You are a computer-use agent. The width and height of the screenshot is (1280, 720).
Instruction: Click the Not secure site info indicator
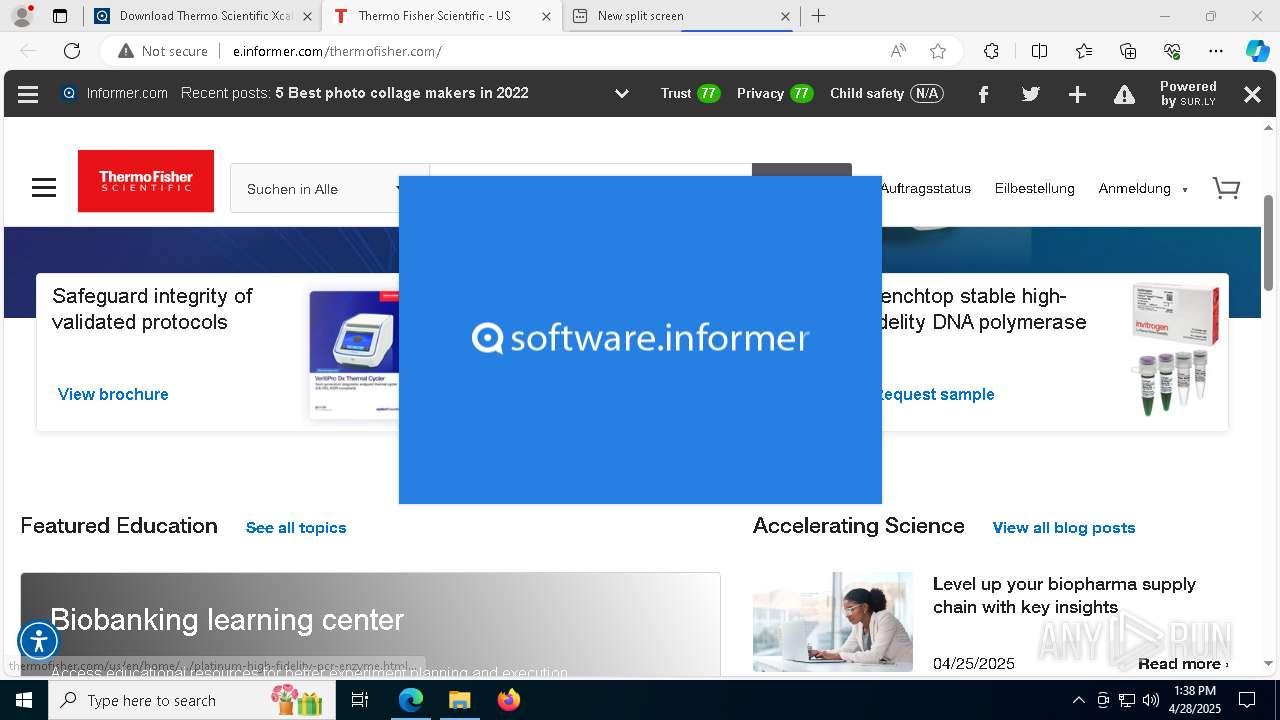click(x=163, y=51)
